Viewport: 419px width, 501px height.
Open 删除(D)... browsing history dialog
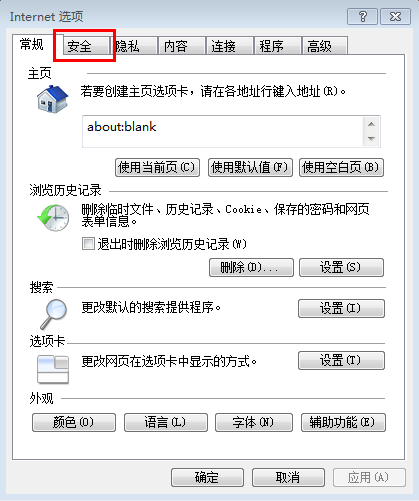pyautogui.click(x=251, y=267)
